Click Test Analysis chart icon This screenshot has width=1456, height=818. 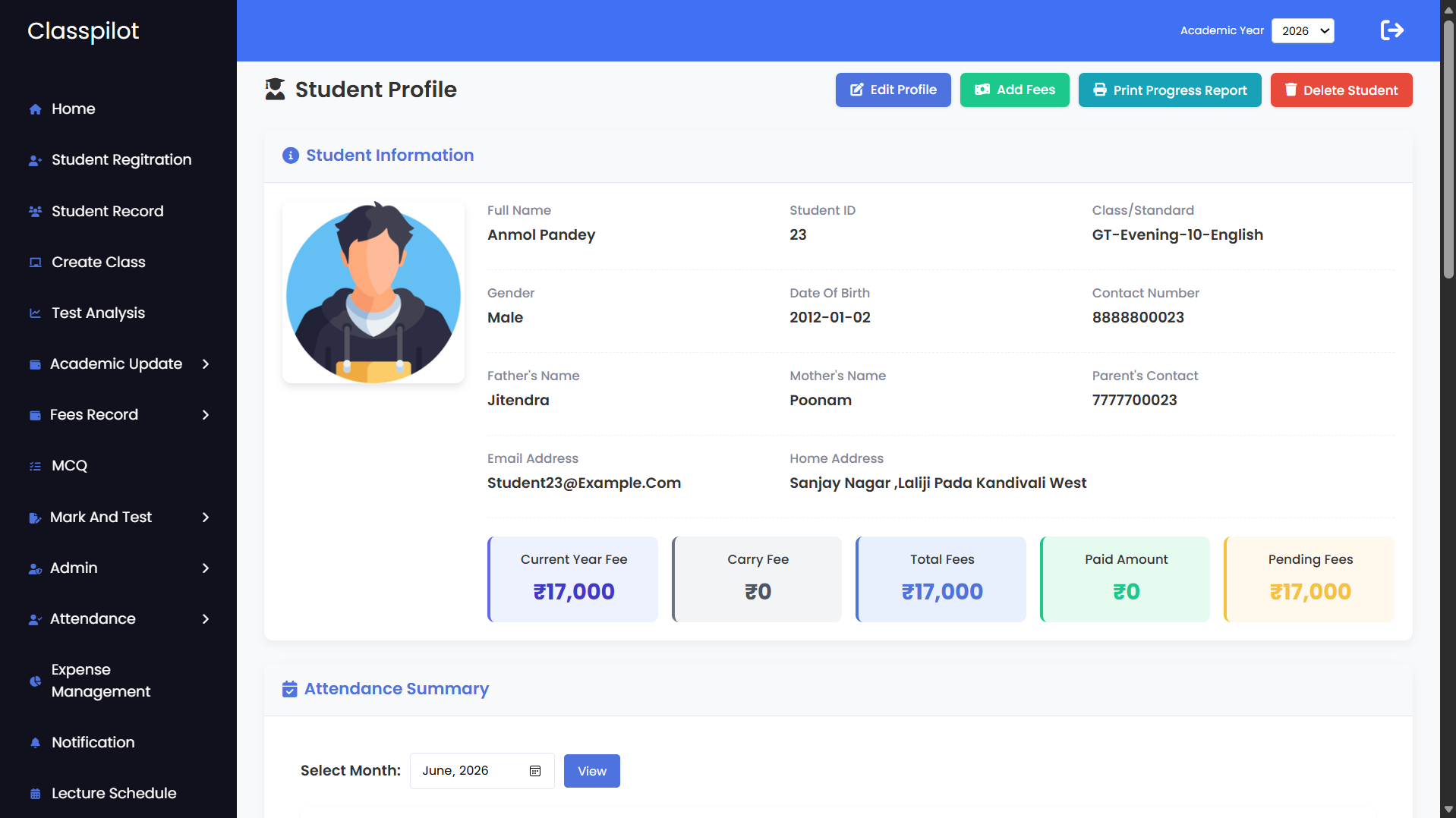[35, 313]
